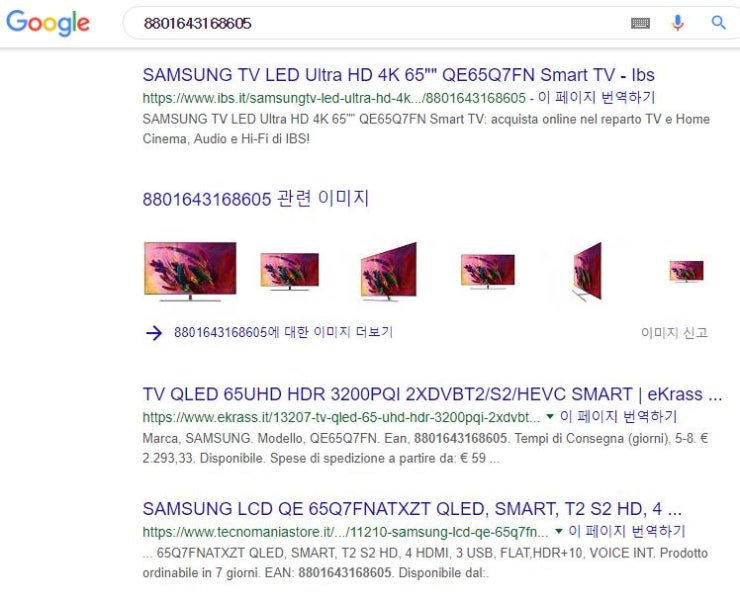740x601 pixels.
Task: Open the 8801643168605 related images heading
Action: (255, 199)
